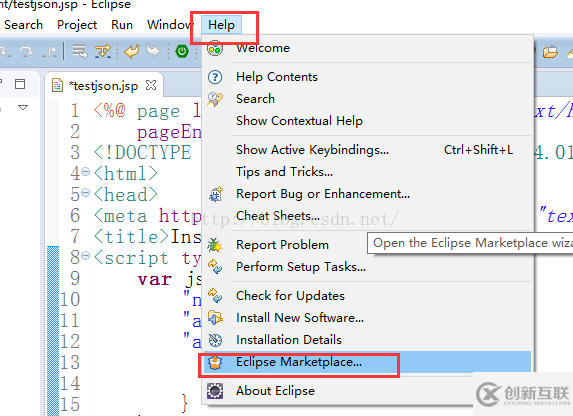
Task: Collapse the script tag fold marker
Action: click(x=85, y=255)
